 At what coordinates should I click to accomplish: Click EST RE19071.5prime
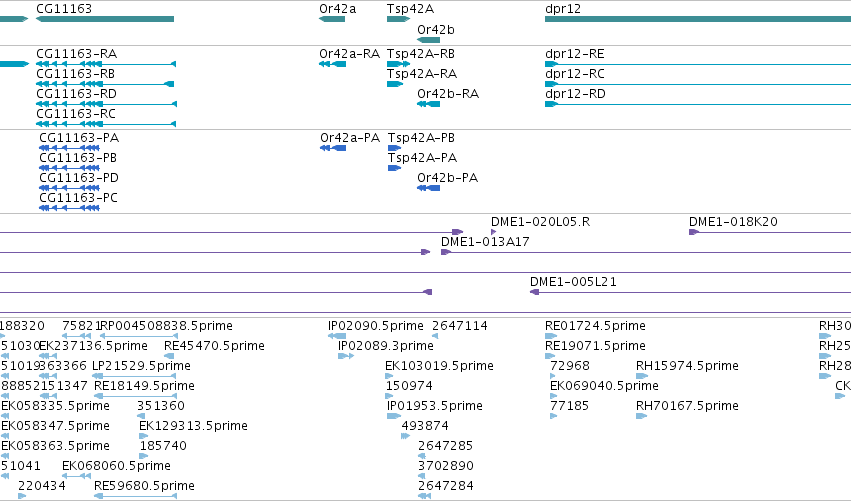[x=595, y=346]
